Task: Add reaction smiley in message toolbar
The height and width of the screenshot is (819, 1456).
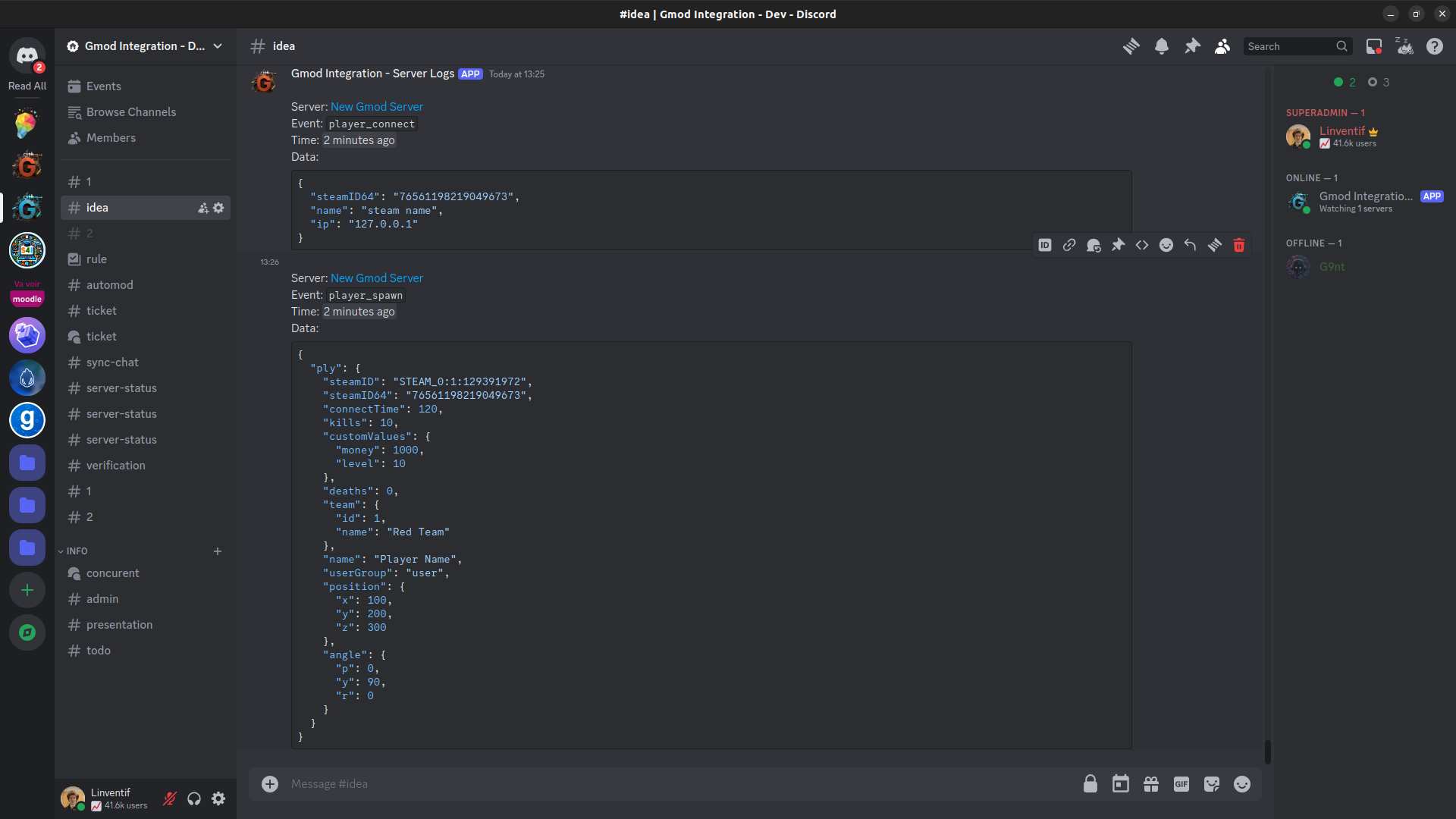Action: 1166,245
